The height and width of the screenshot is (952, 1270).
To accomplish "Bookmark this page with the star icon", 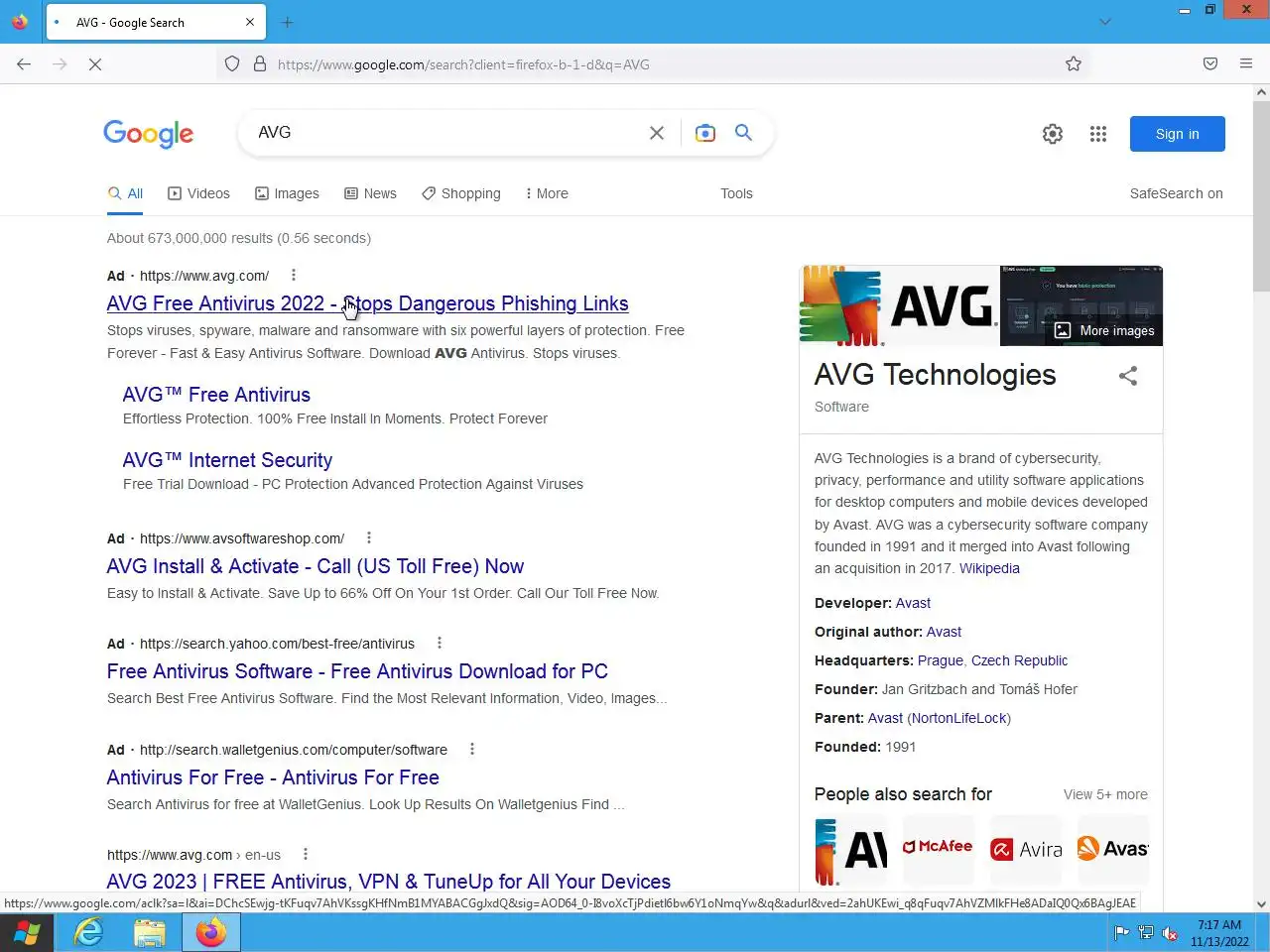I will pyautogui.click(x=1074, y=63).
